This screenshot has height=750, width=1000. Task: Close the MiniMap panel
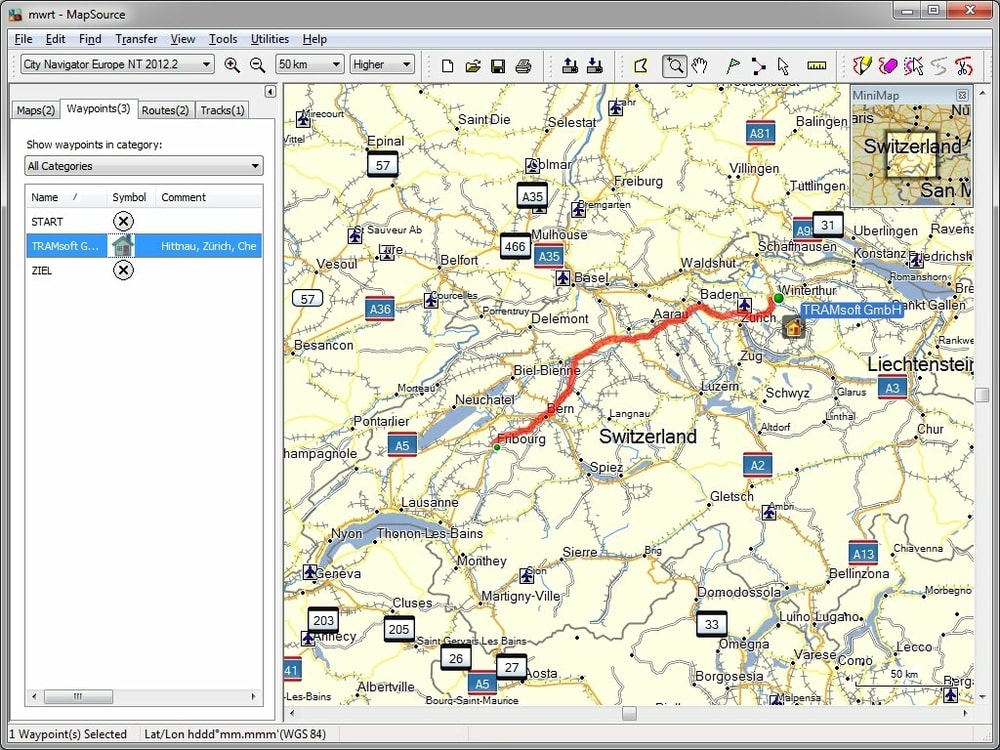pyautogui.click(x=962, y=94)
